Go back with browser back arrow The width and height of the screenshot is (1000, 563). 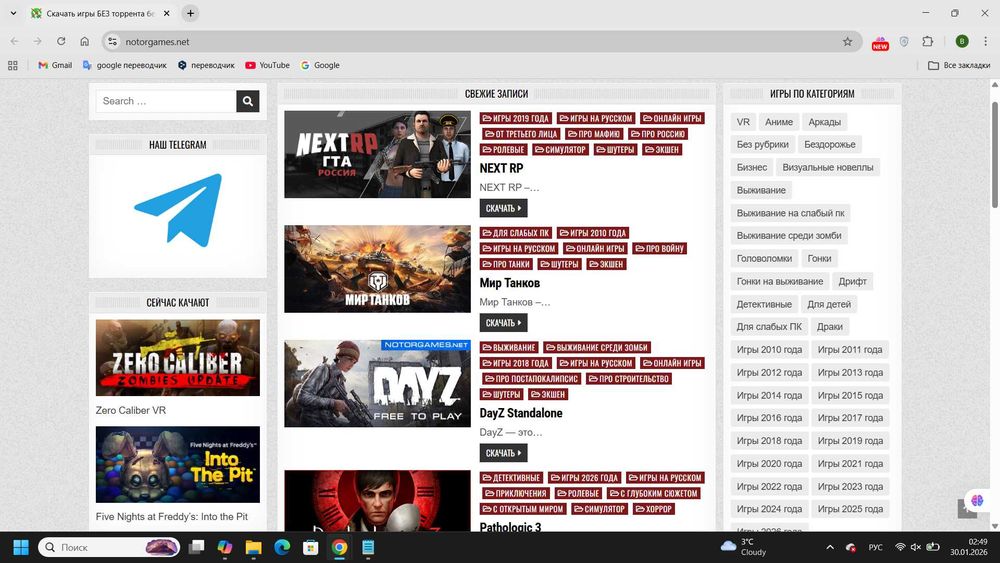pyautogui.click(x=15, y=41)
